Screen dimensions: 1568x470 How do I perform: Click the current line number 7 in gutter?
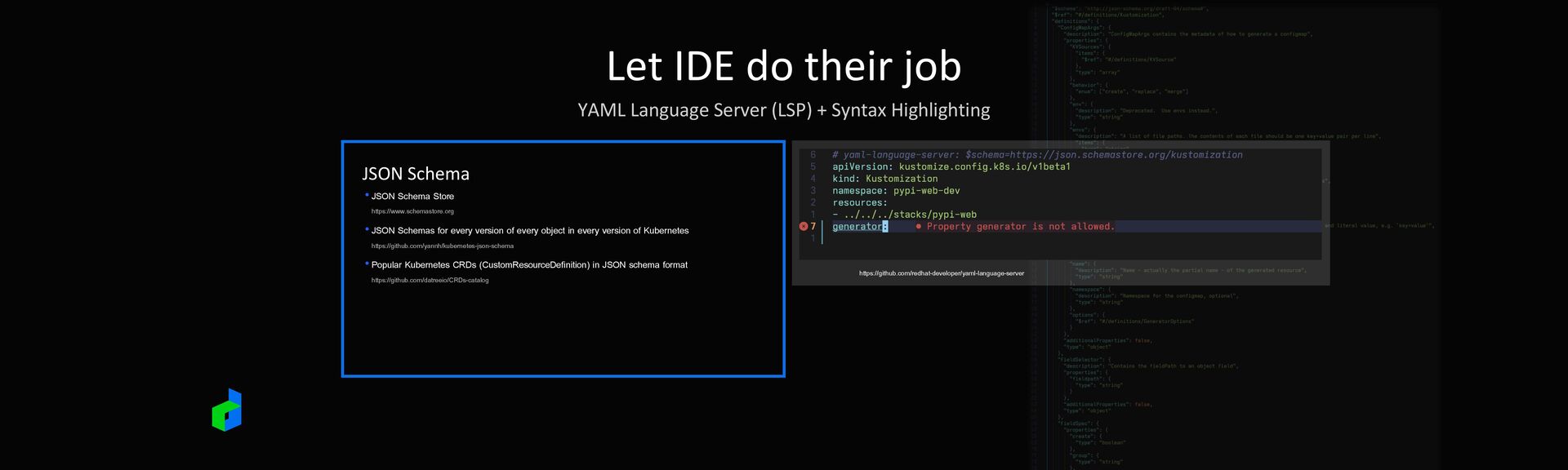pyautogui.click(x=813, y=226)
